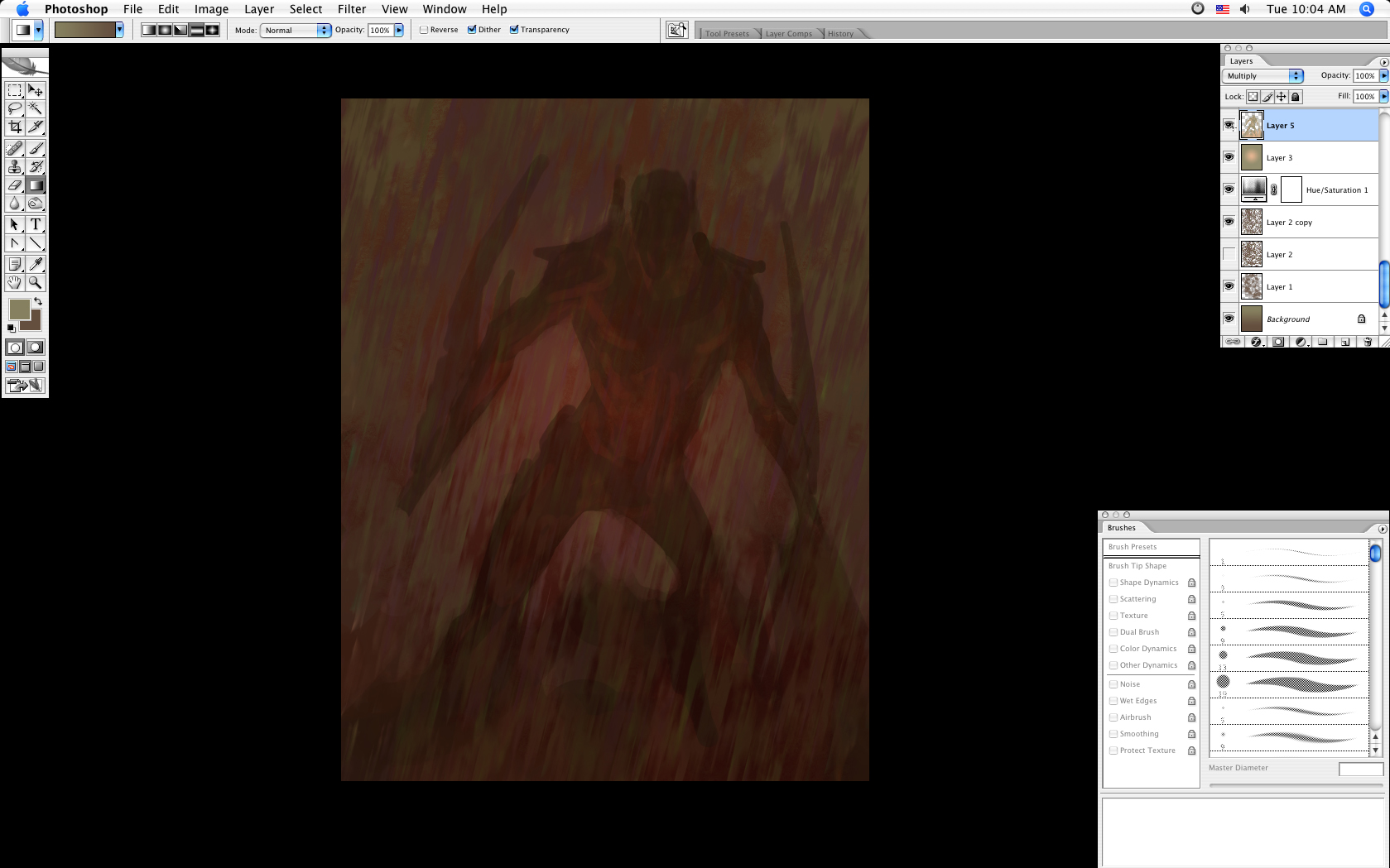The width and height of the screenshot is (1390, 868).
Task: Hide Layer 3 visibility eye
Action: (1229, 157)
